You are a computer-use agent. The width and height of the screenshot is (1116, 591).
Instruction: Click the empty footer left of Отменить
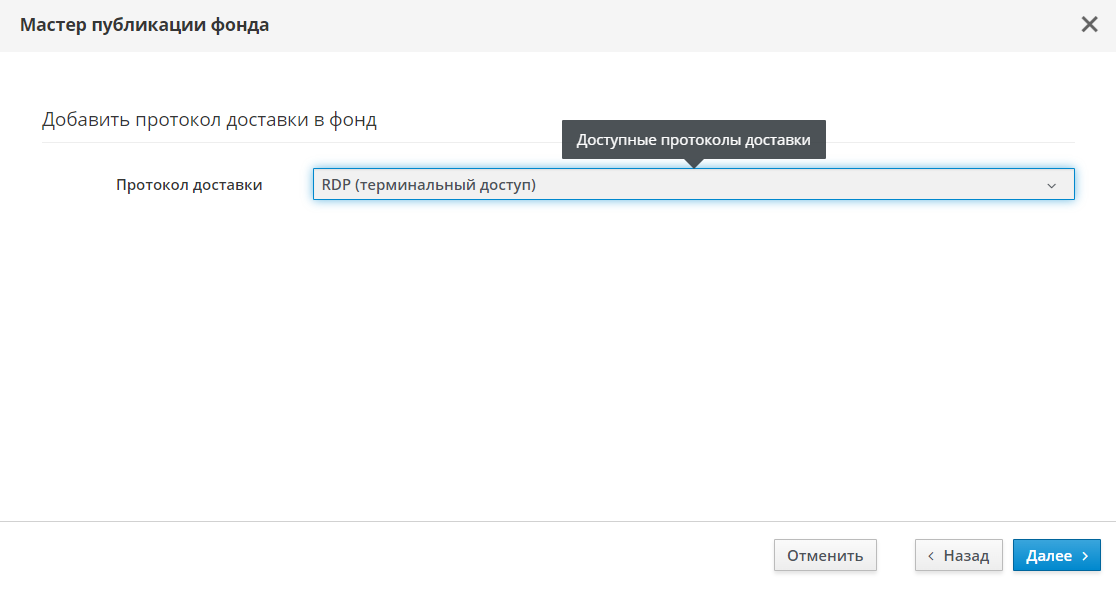pyautogui.click(x=380, y=556)
